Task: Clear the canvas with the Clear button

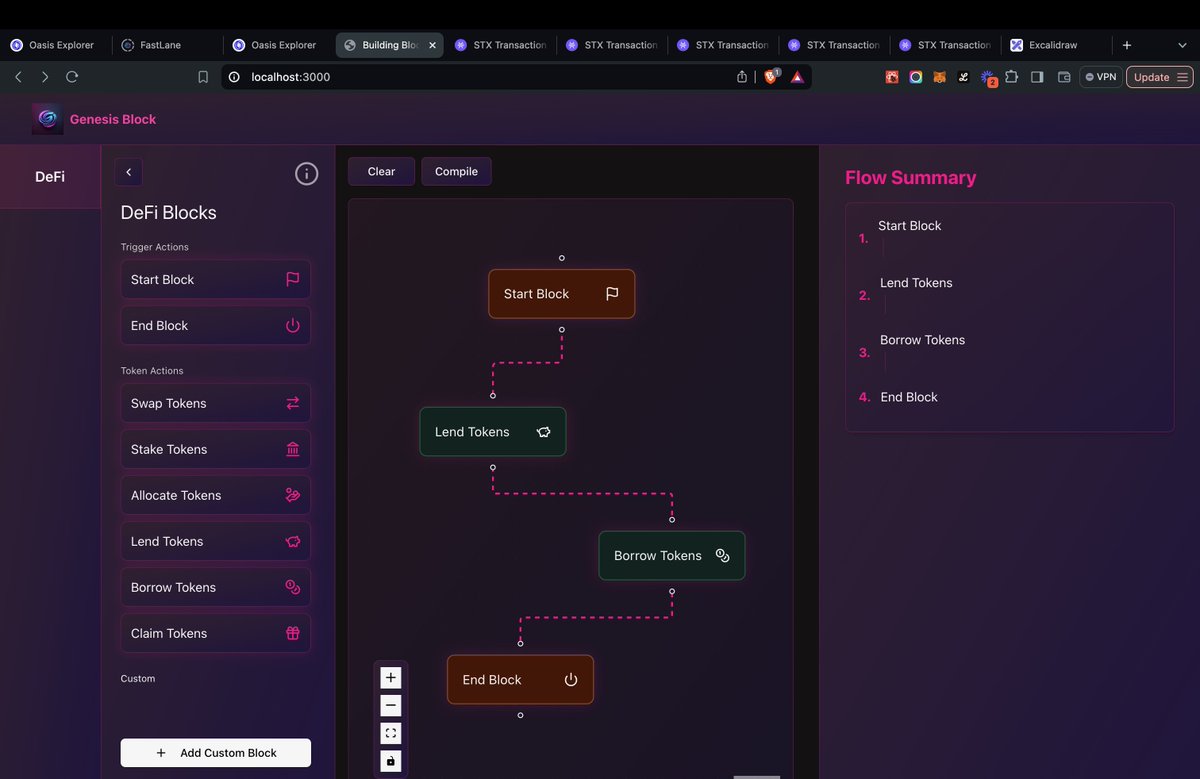Action: pos(381,171)
